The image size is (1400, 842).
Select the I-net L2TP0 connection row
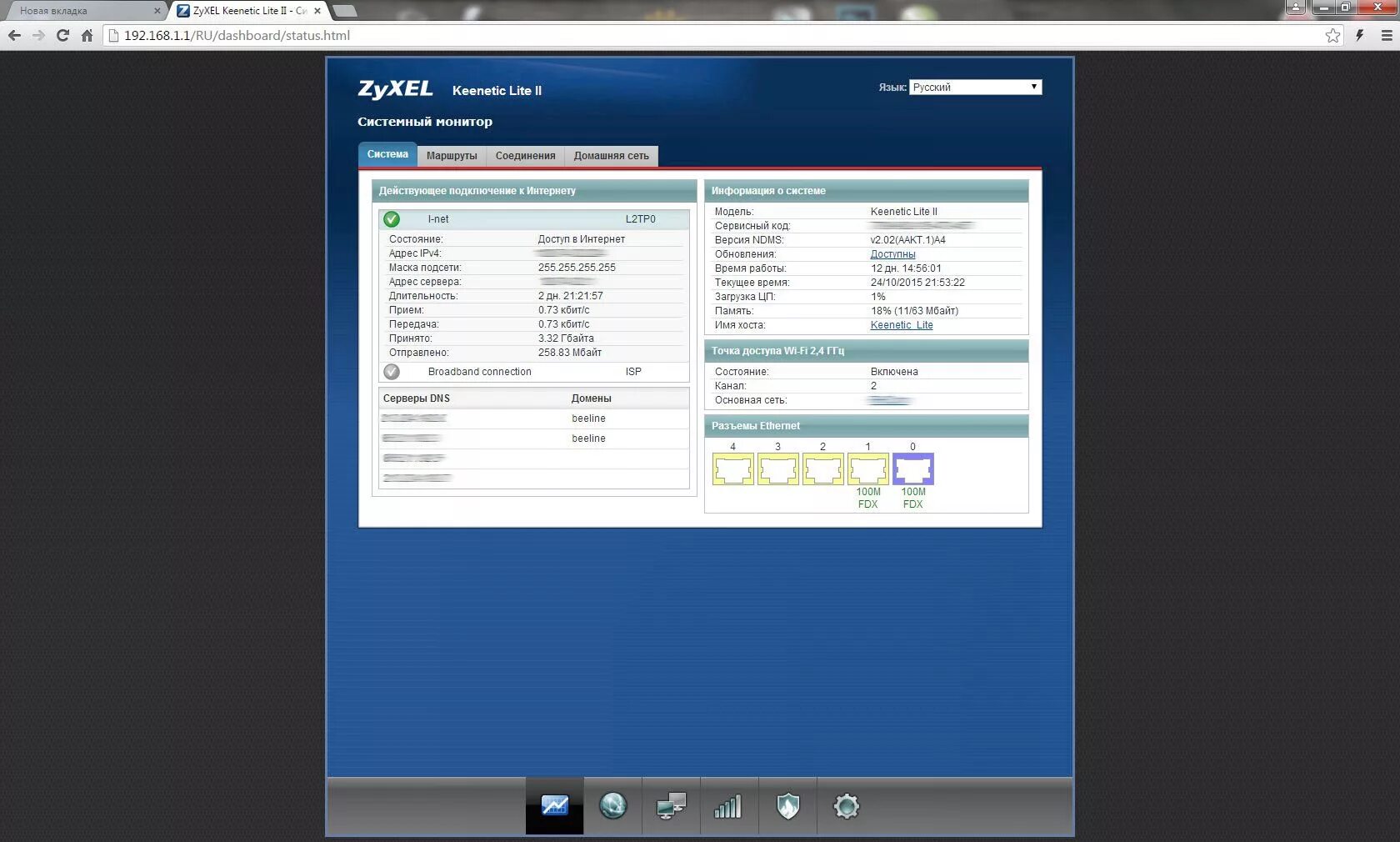click(534, 219)
